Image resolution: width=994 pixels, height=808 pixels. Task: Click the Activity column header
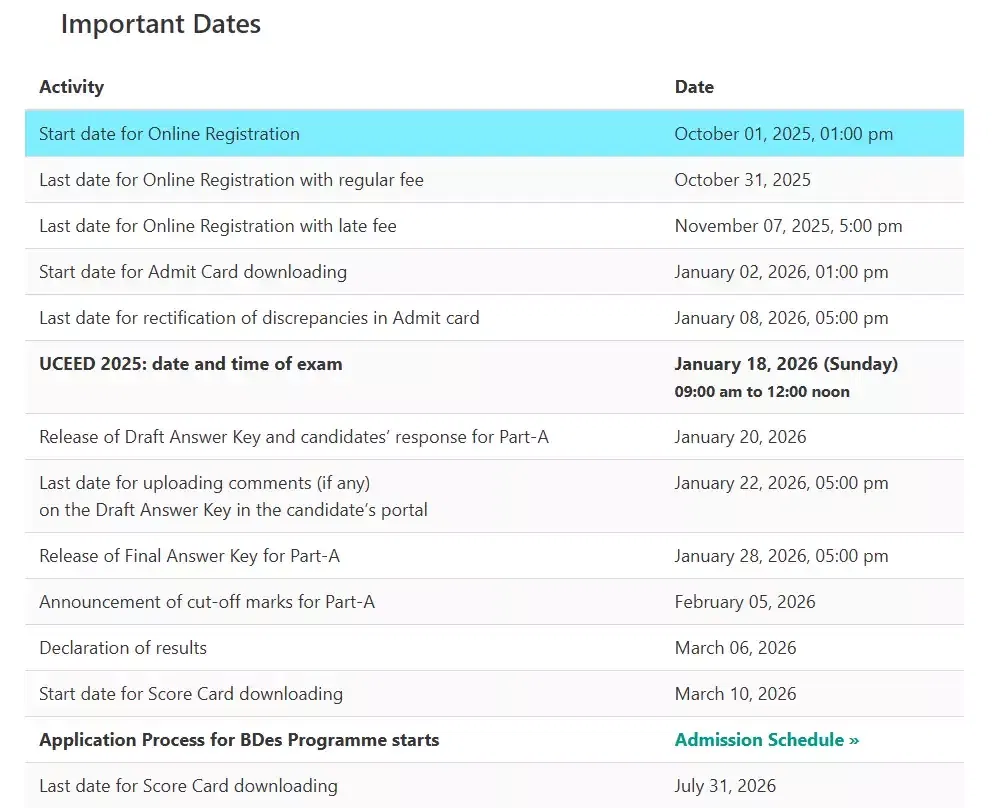point(71,87)
